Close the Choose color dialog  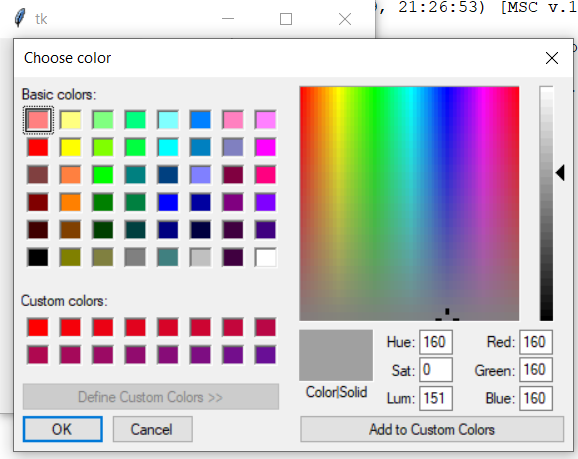pyautogui.click(x=551, y=58)
